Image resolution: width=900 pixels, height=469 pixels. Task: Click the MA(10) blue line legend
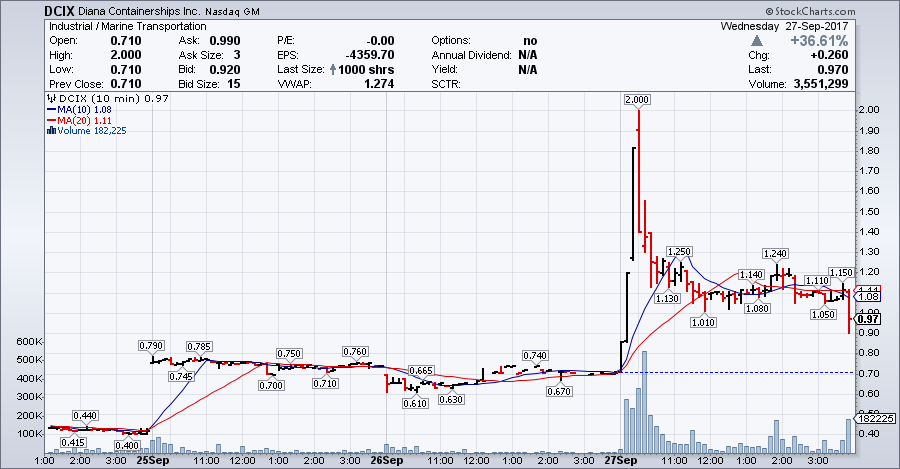coord(79,109)
